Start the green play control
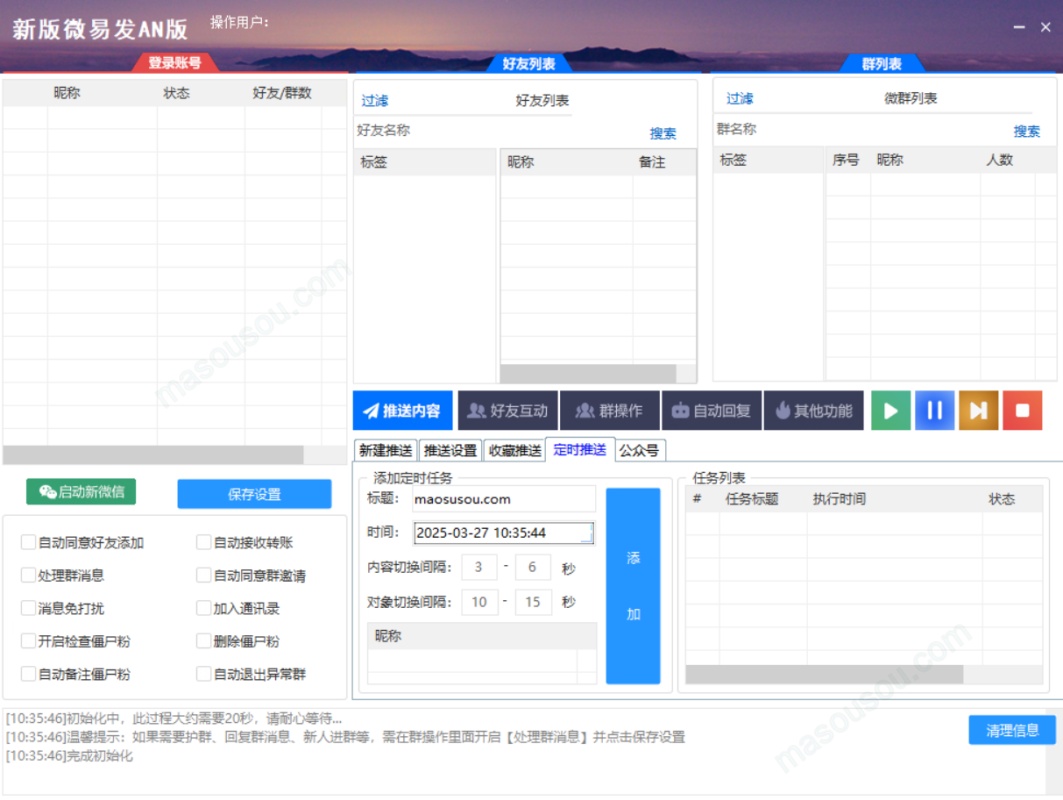This screenshot has height=800, width=1063. pyautogui.click(x=890, y=410)
